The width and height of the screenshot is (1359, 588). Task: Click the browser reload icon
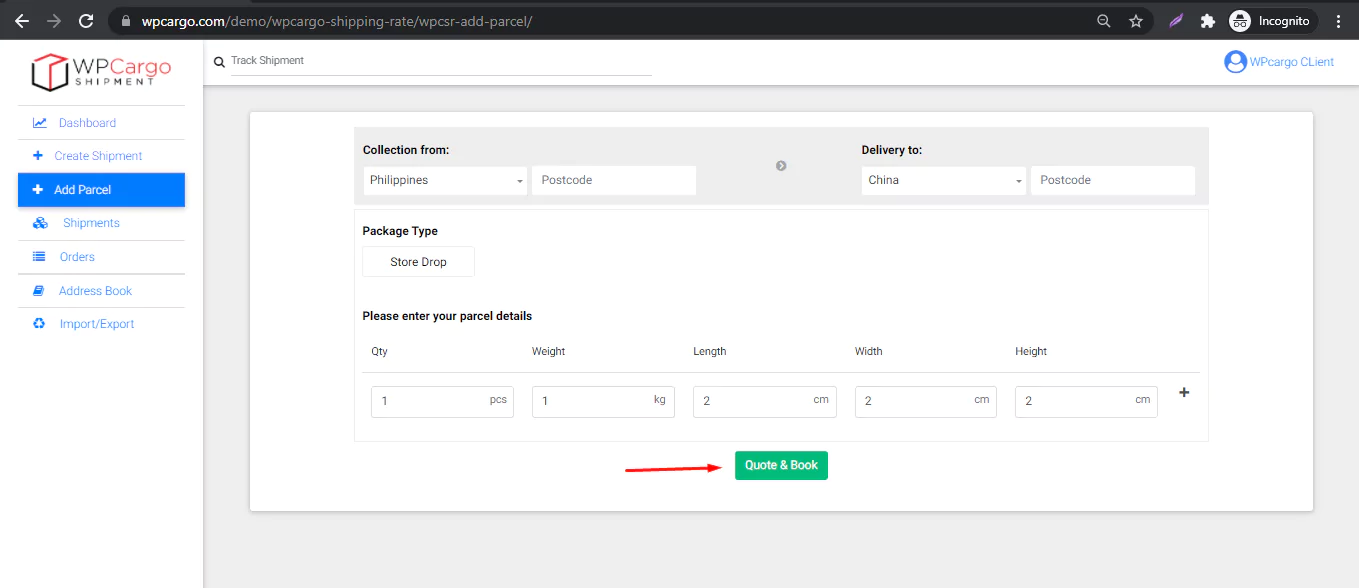pyautogui.click(x=86, y=21)
